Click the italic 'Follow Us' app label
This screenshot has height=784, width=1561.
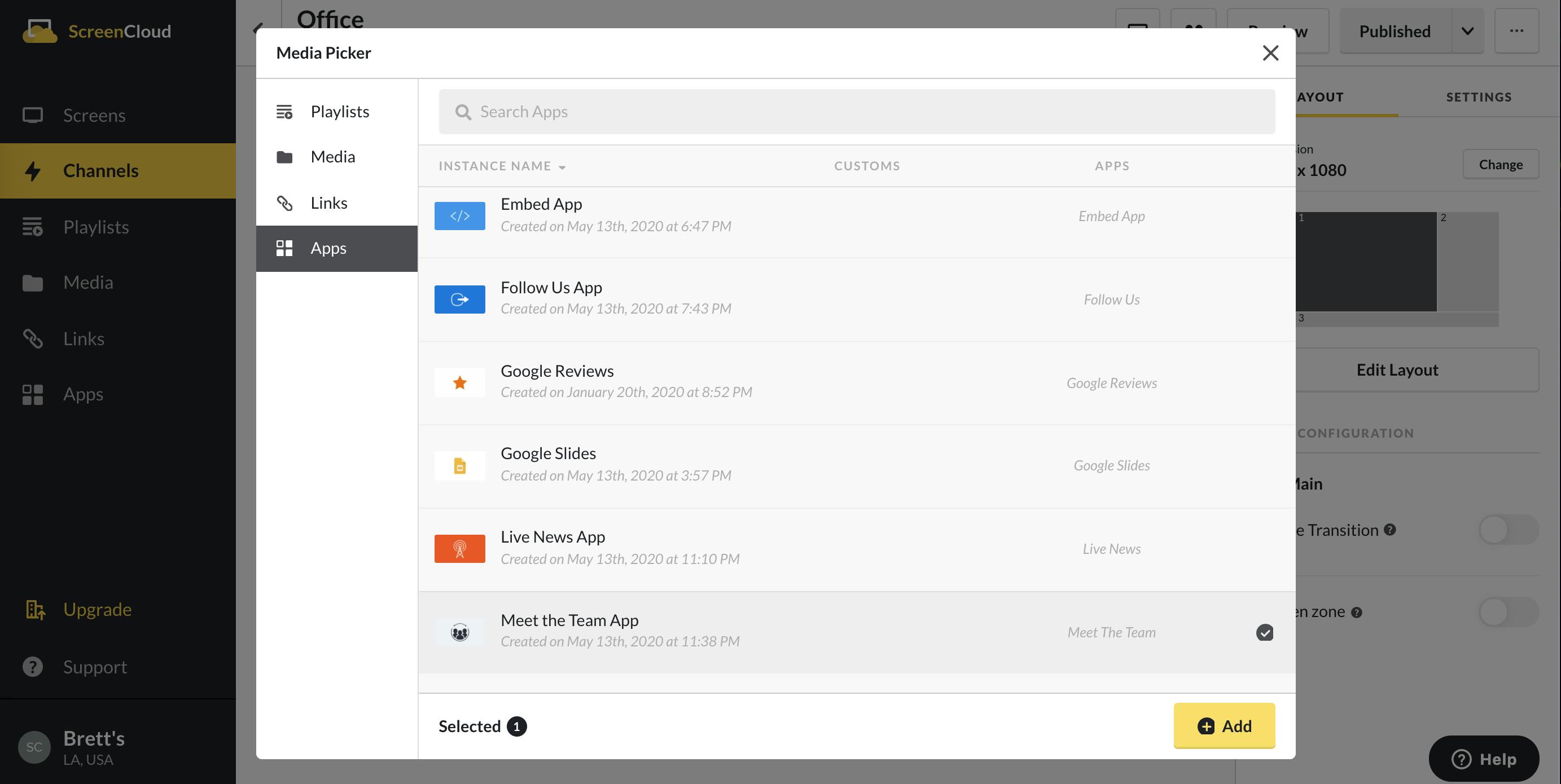pyautogui.click(x=1111, y=299)
